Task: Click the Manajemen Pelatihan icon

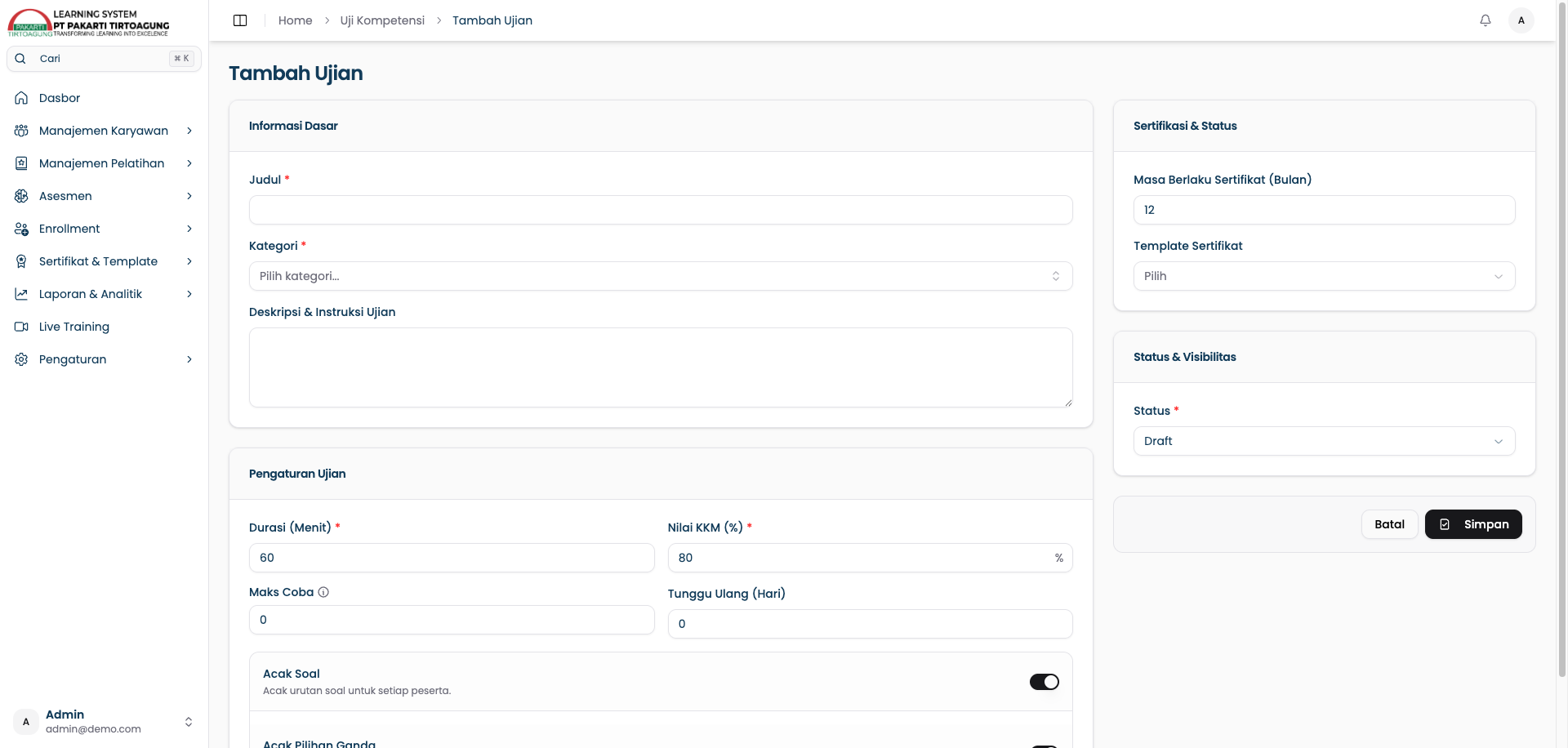Action: coord(21,163)
